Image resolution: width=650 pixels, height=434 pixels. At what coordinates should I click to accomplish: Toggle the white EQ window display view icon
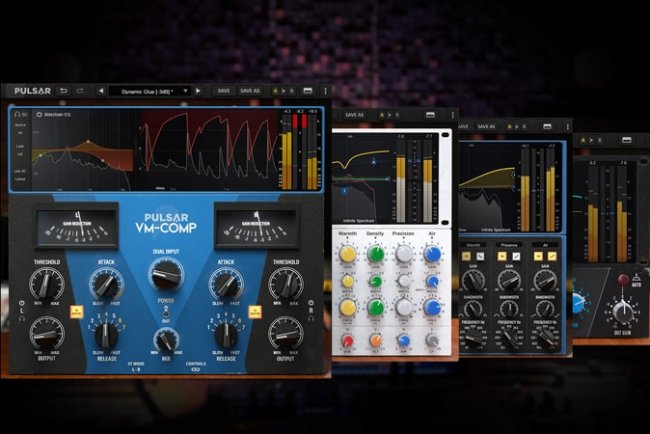430,115
